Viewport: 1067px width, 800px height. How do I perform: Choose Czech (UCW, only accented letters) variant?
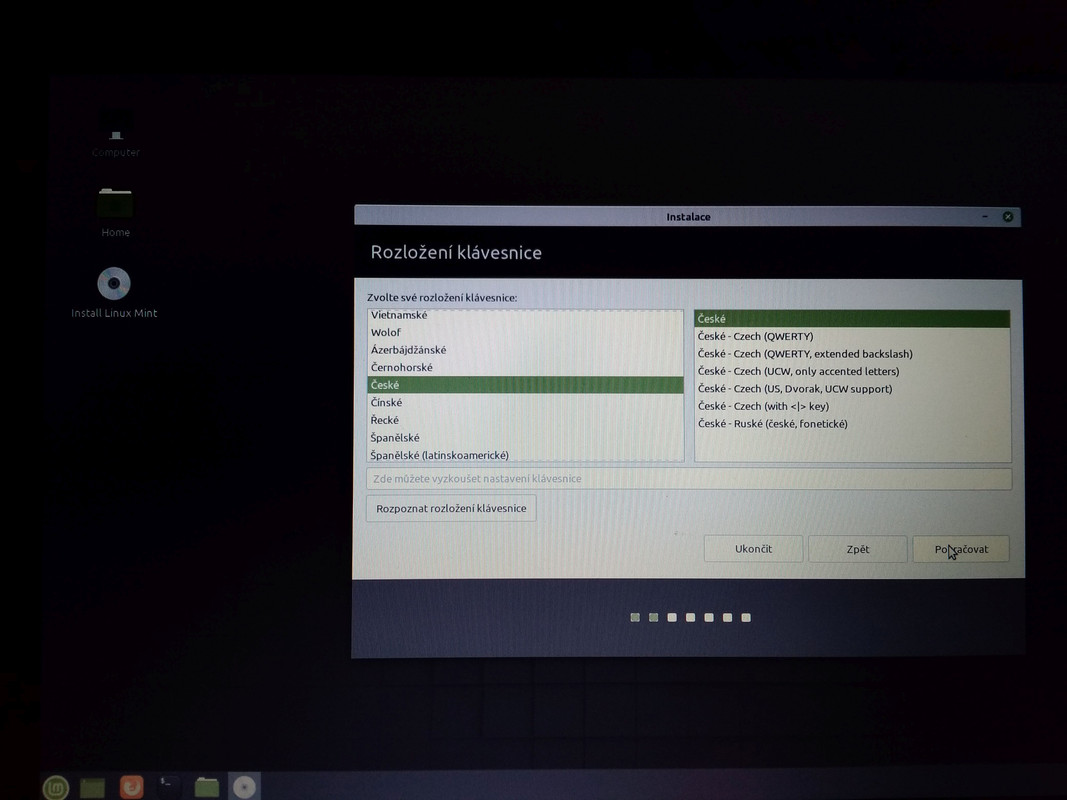(852, 371)
